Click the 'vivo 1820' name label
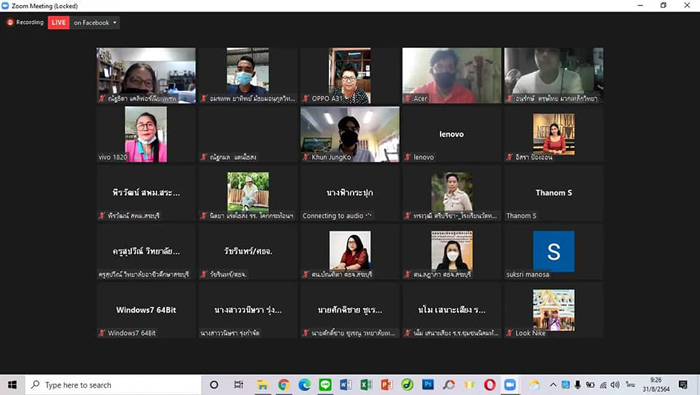 point(113,157)
